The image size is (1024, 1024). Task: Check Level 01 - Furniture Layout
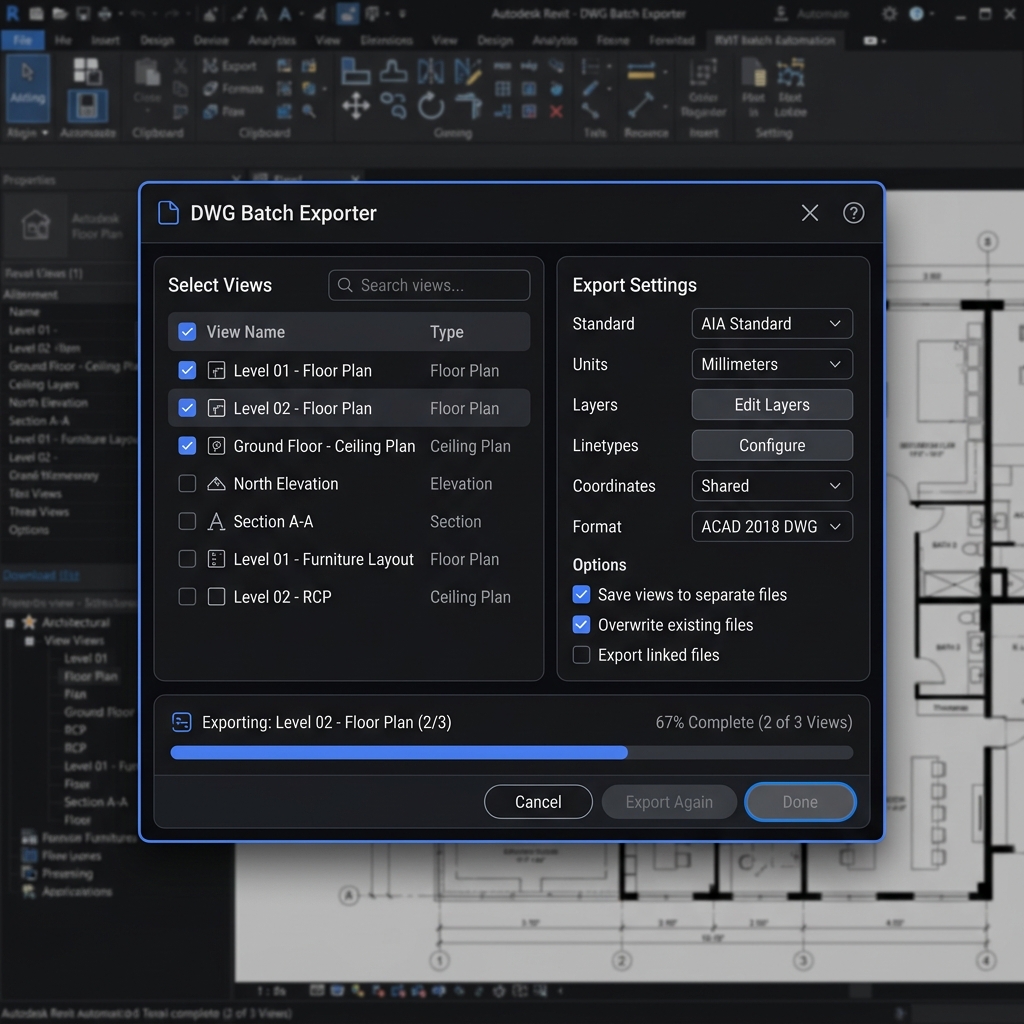(x=187, y=559)
